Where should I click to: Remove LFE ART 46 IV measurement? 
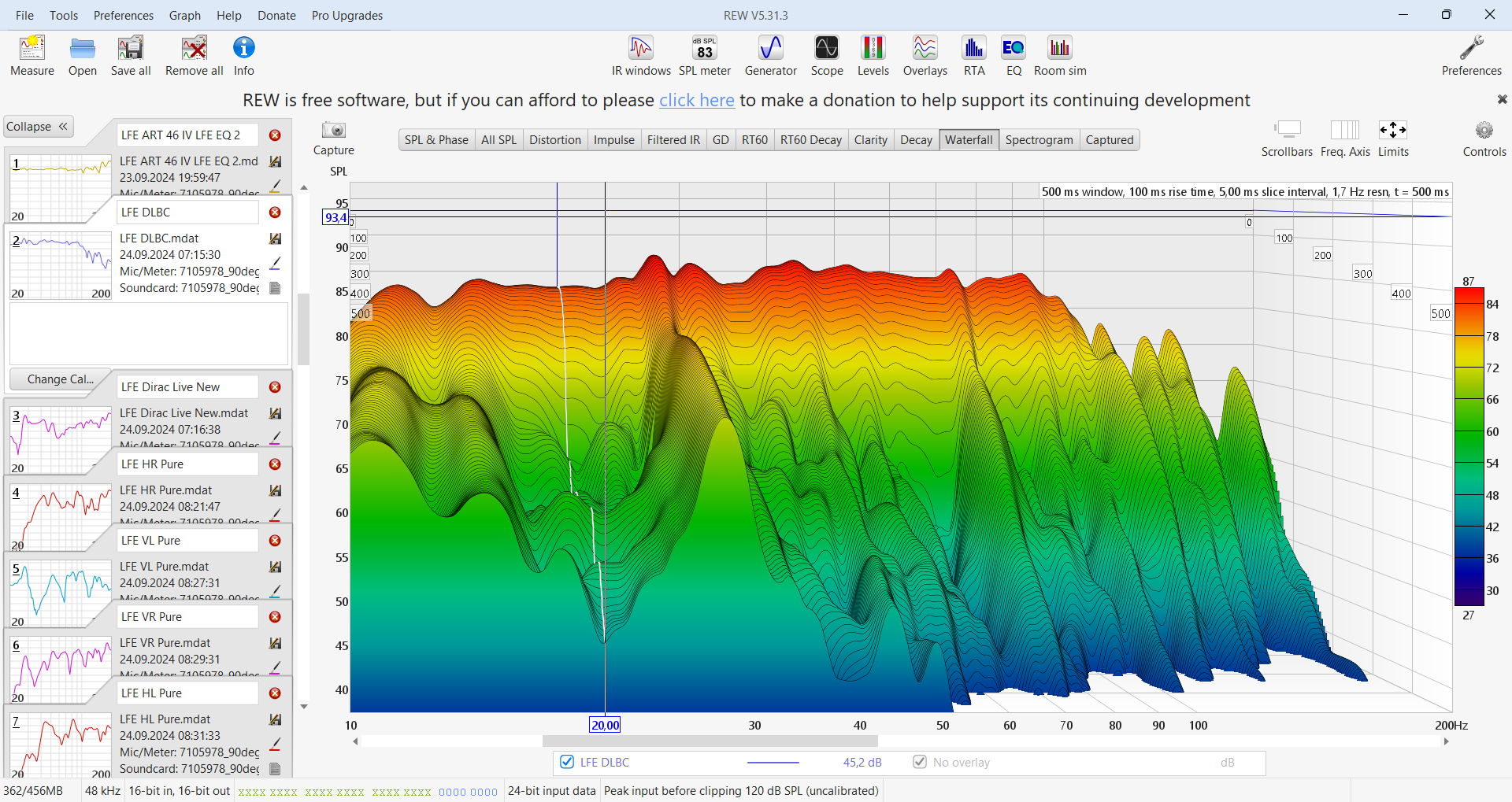[x=275, y=135]
